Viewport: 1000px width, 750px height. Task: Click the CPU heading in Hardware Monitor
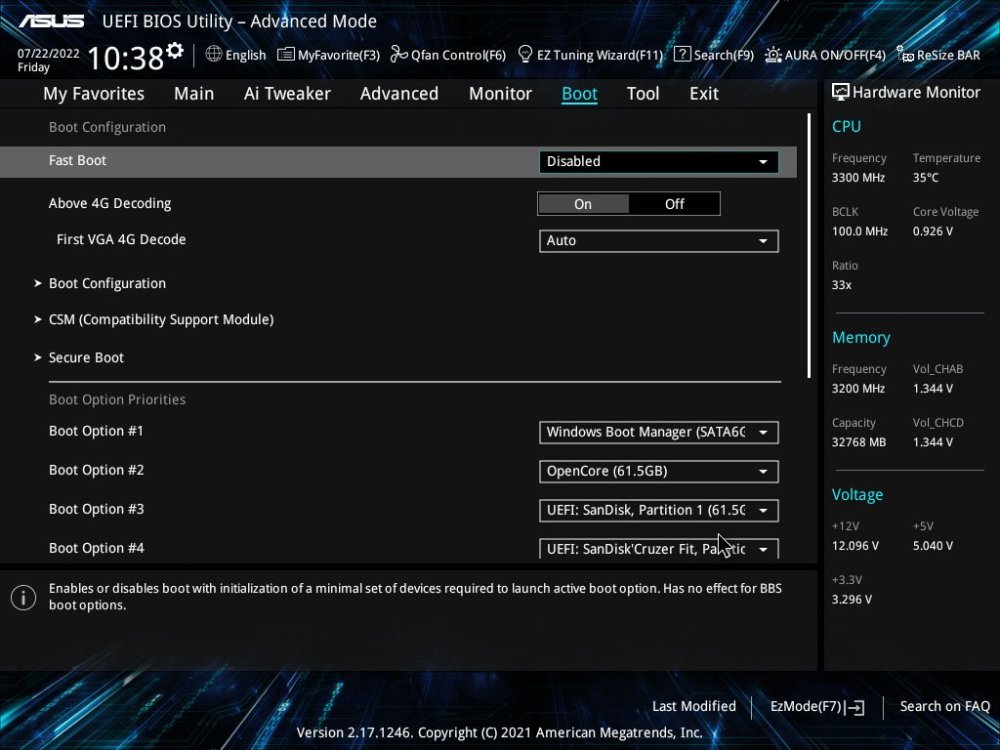(846, 126)
